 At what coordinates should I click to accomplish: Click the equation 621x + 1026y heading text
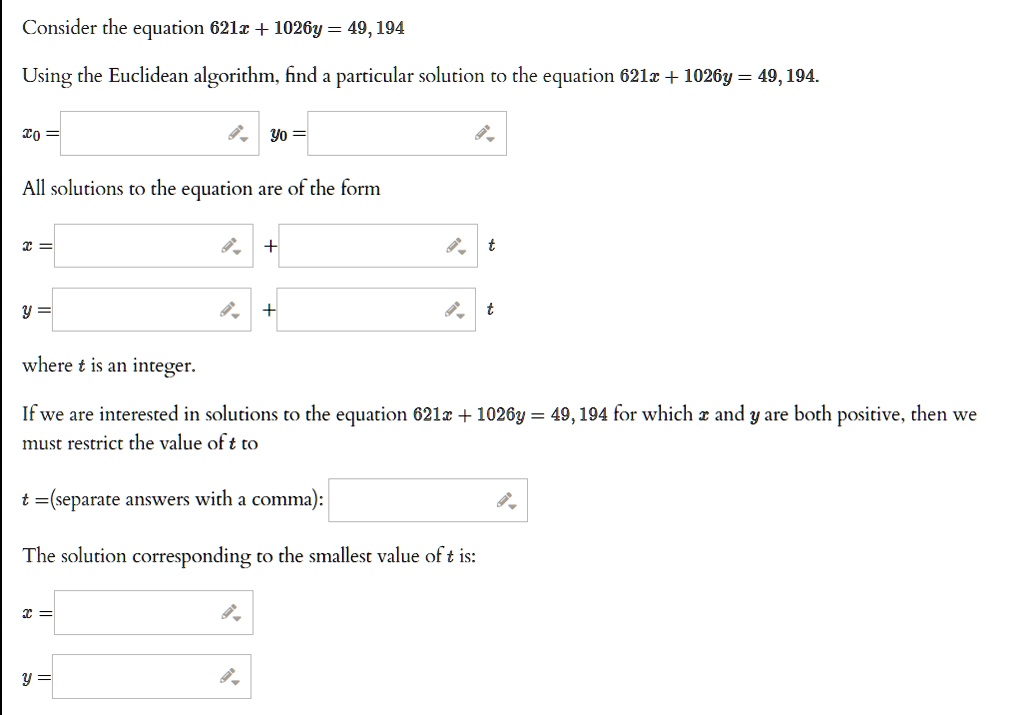tap(213, 28)
